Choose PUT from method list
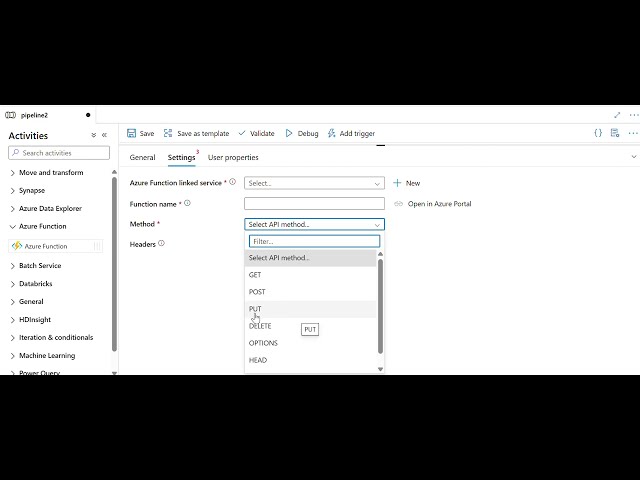Screen dimensions: 640x480 coord(310,309)
